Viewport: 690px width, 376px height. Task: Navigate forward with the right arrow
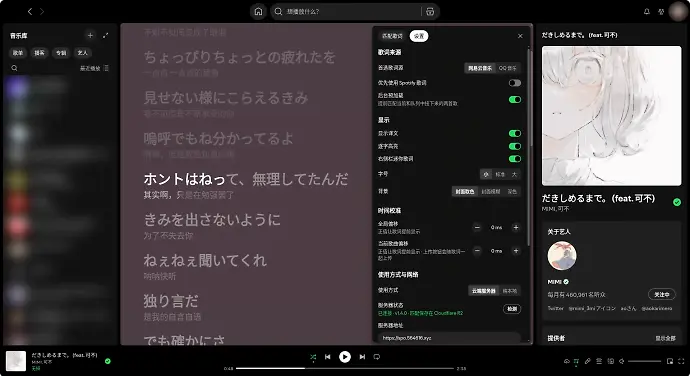click(x=42, y=11)
